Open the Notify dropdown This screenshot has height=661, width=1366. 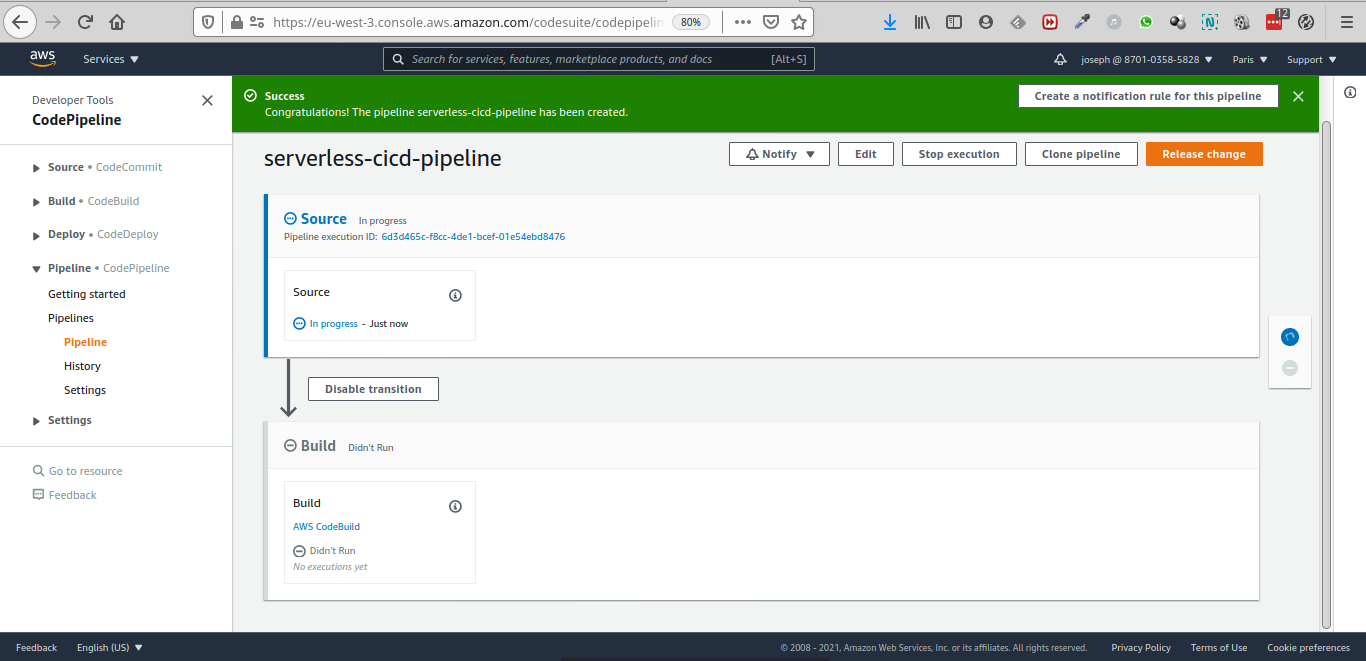(x=779, y=154)
